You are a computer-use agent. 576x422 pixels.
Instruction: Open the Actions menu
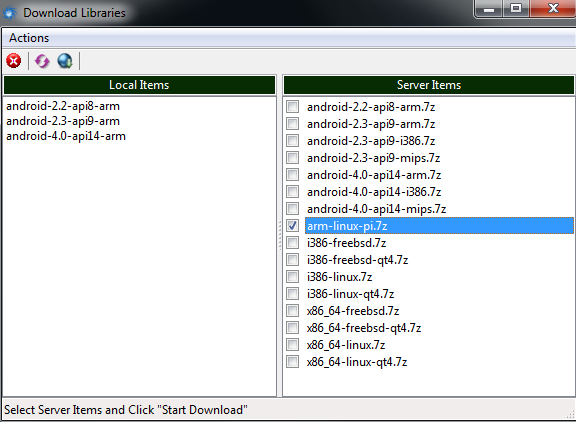coord(29,38)
